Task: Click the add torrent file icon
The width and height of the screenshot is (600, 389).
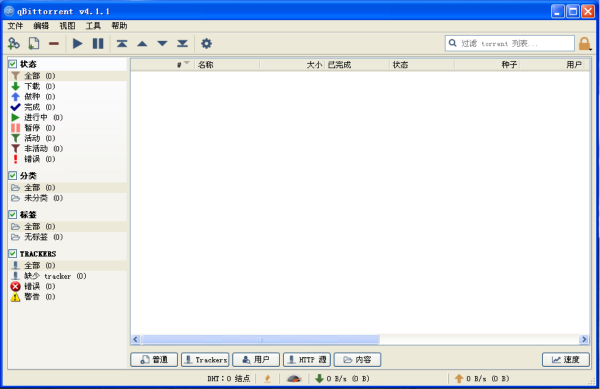Action: (x=34, y=44)
